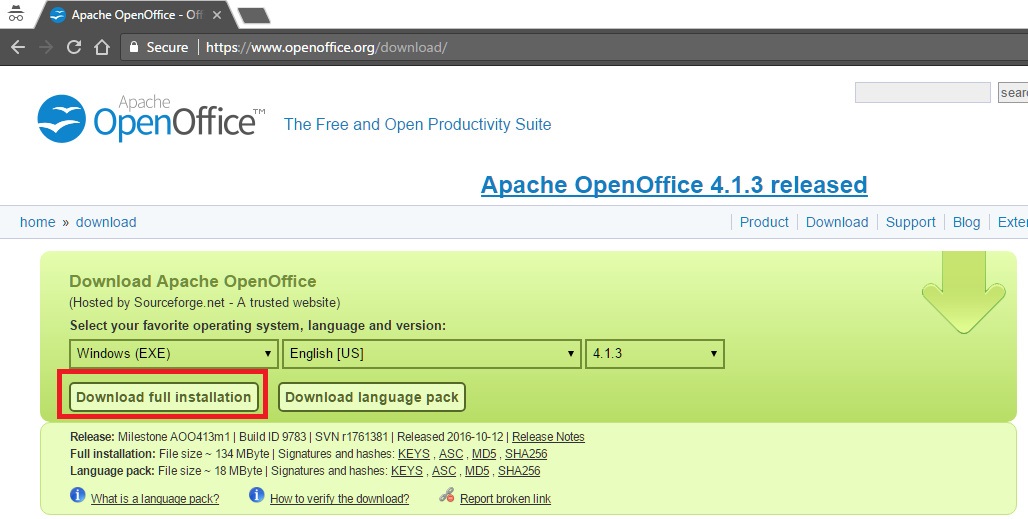
Task: Open What is a language pack? link
Action: pos(155,499)
